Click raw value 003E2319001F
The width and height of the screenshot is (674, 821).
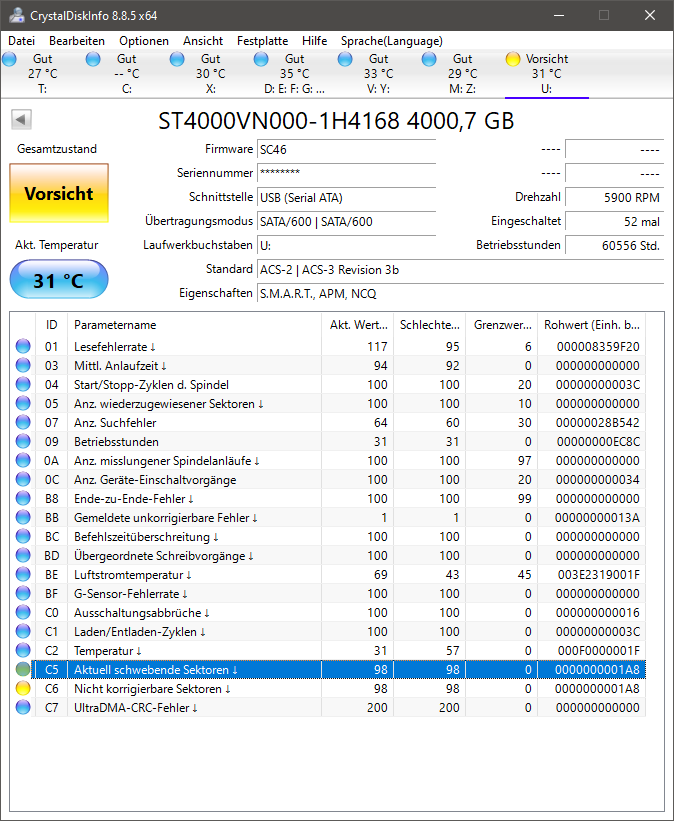[x=599, y=575]
